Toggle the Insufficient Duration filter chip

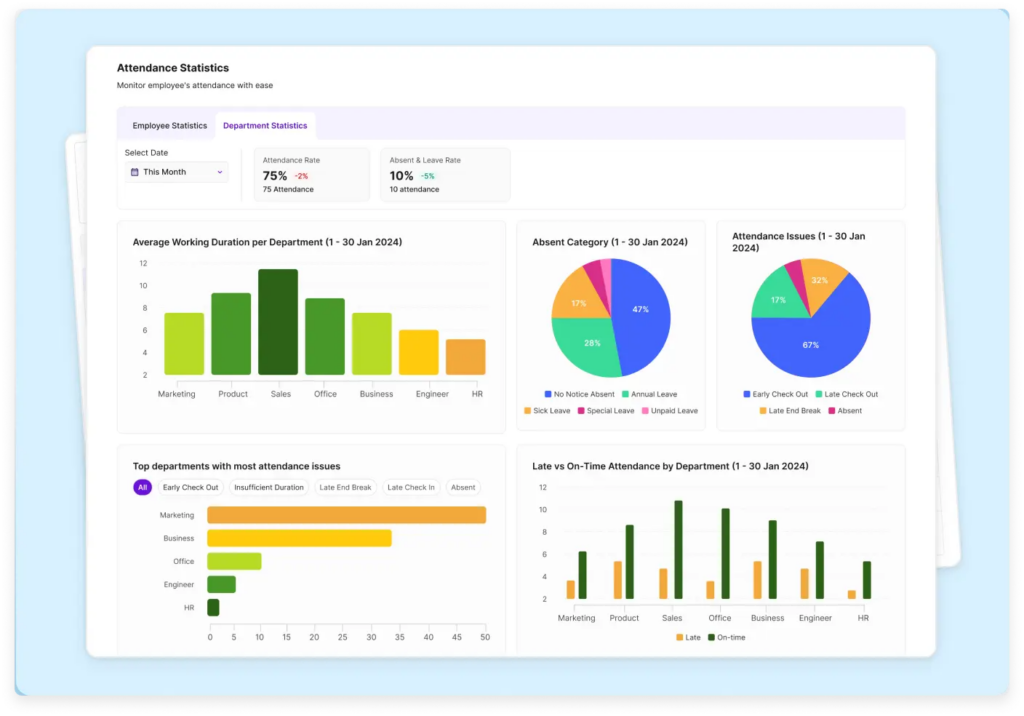pyautogui.click(x=268, y=487)
